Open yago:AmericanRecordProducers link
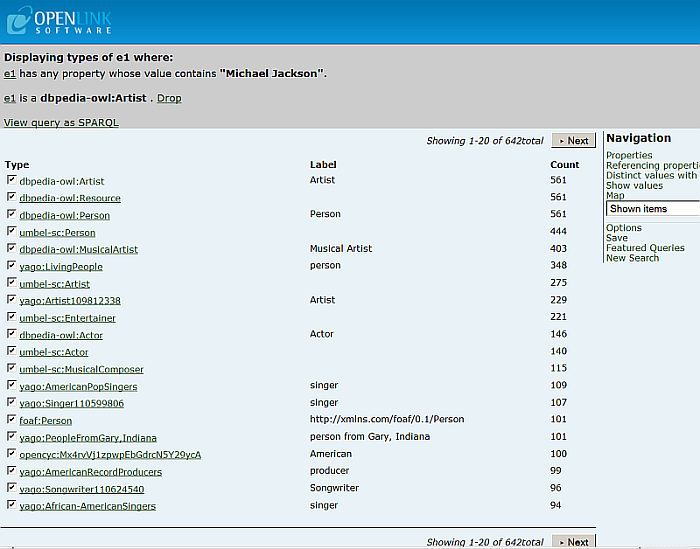This screenshot has width=700, height=549. pyautogui.click(x=91, y=472)
